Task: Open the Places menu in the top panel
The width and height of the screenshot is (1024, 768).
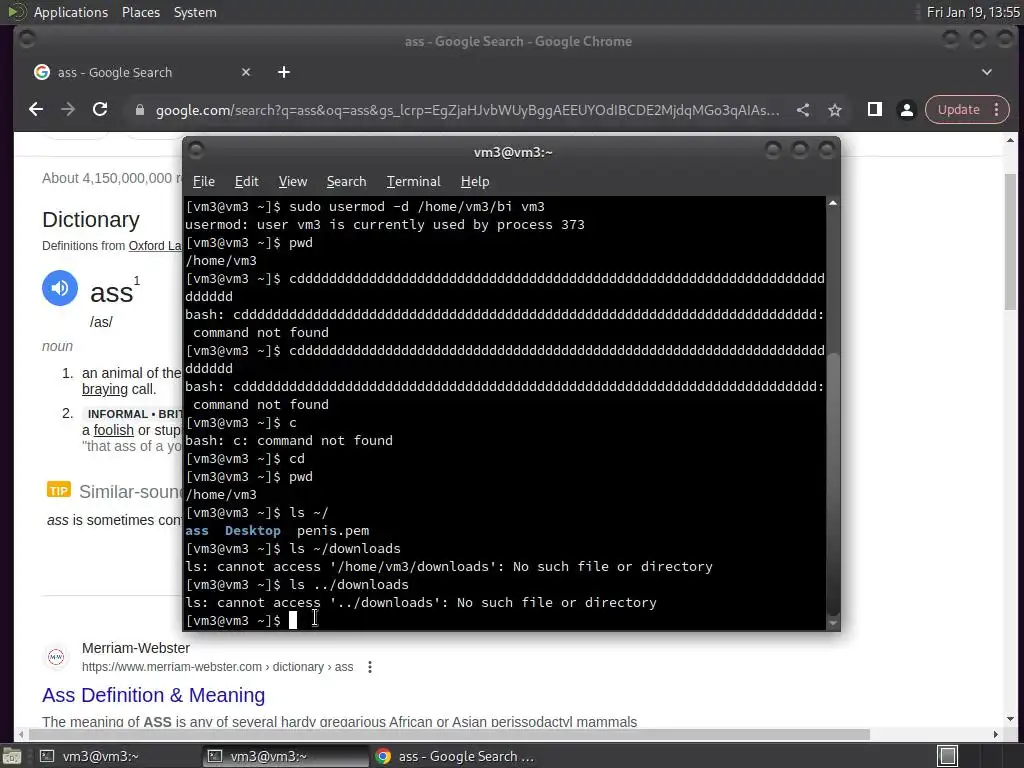Action: click(140, 12)
